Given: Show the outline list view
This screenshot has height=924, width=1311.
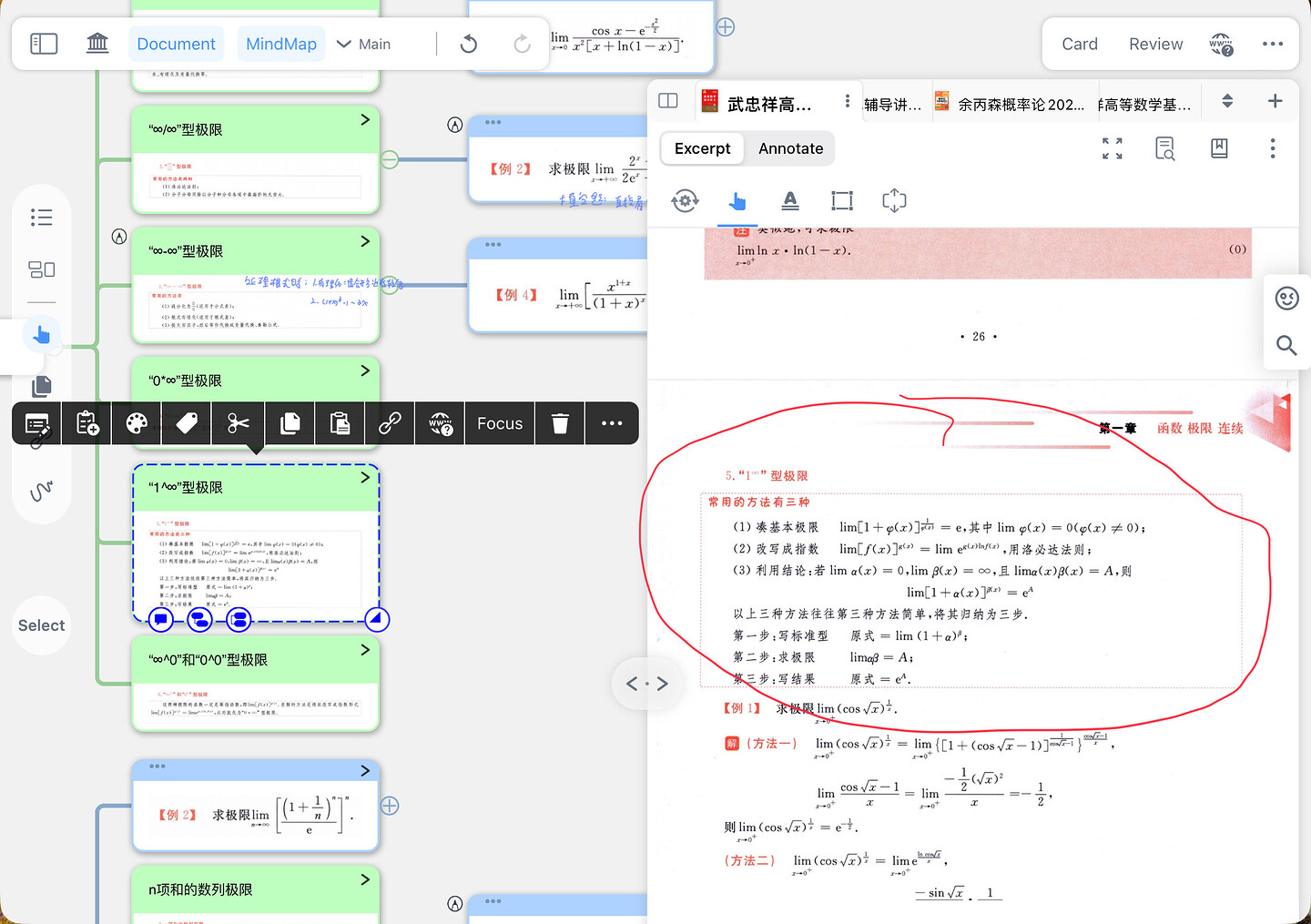Looking at the screenshot, I should click(x=41, y=217).
